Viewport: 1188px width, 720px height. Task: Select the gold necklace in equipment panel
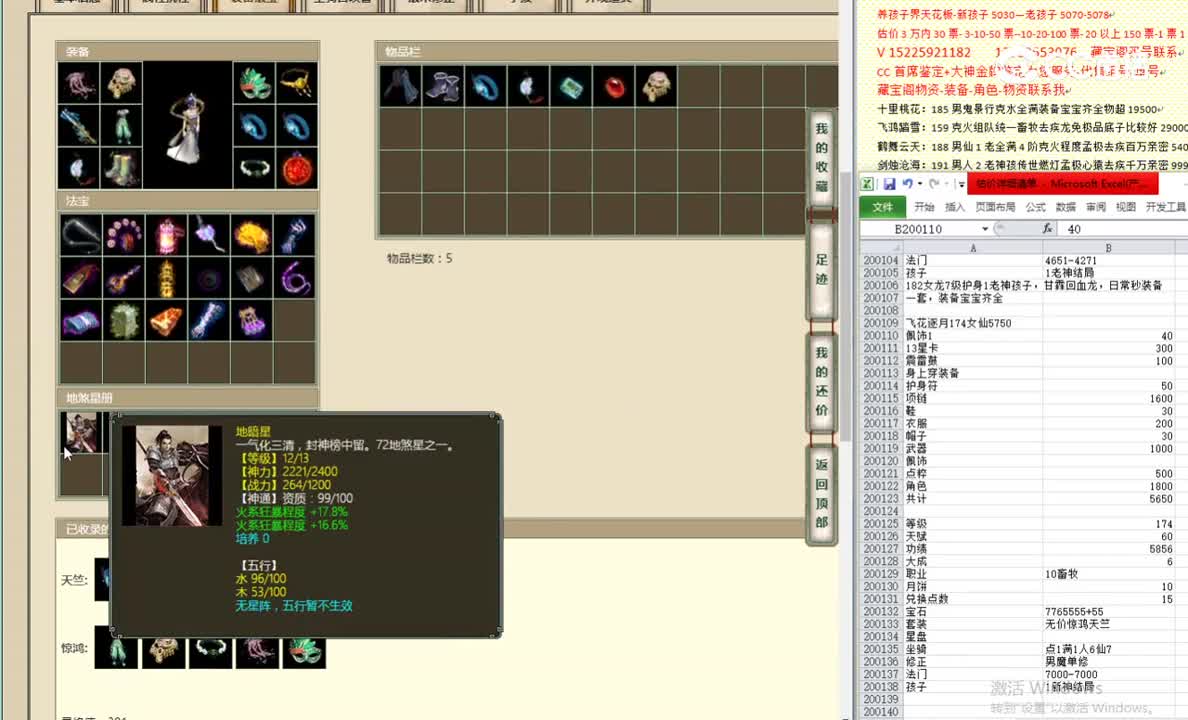296,83
